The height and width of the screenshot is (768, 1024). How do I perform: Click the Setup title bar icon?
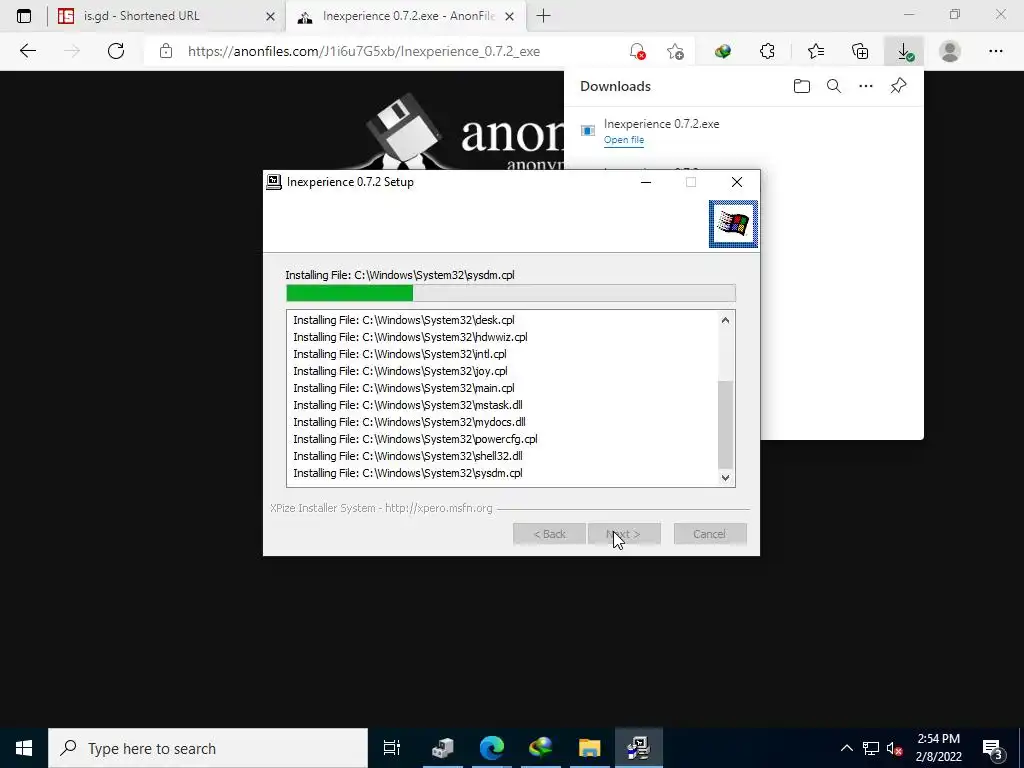click(274, 182)
